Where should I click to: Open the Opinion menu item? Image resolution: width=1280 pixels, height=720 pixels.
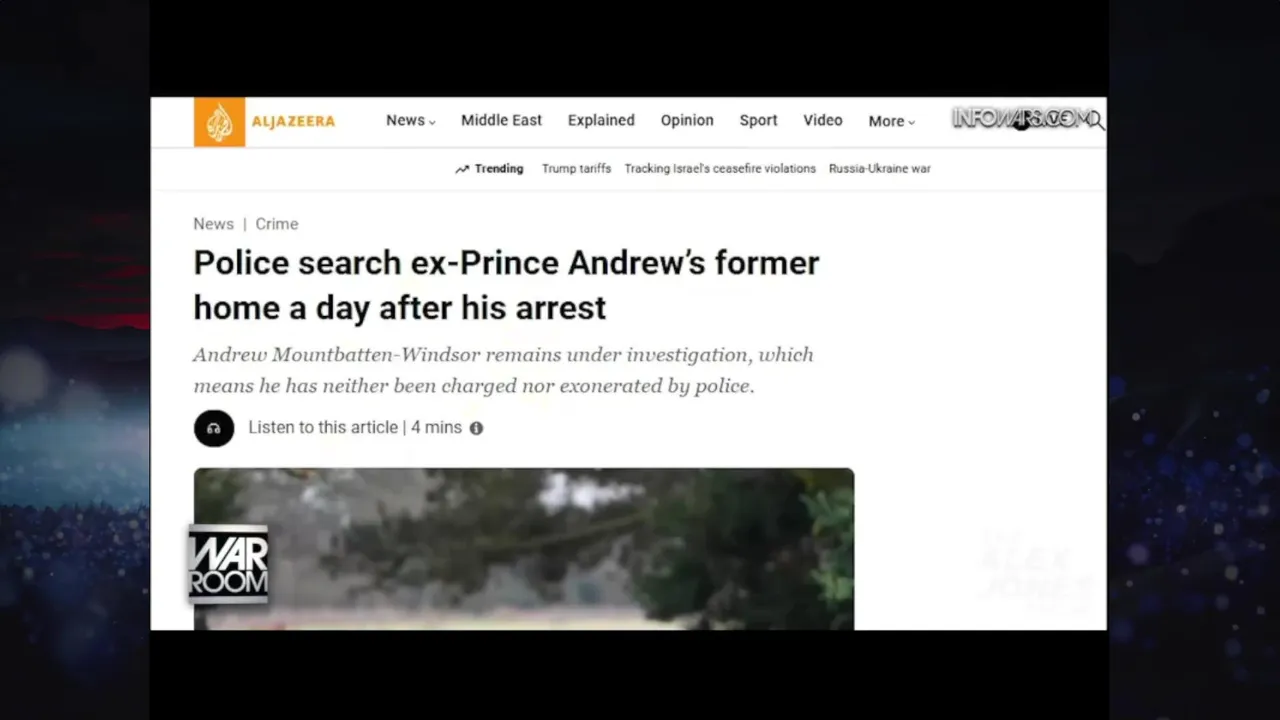point(687,120)
